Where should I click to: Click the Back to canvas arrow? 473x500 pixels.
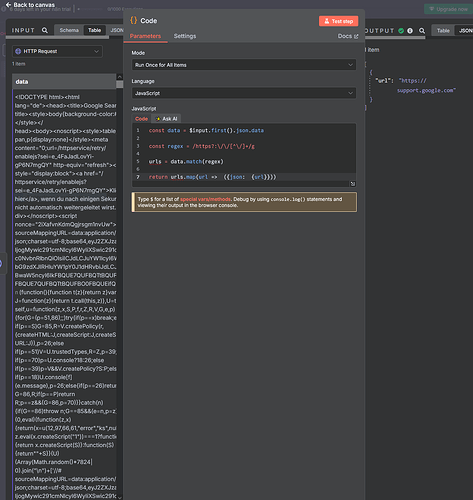pos(9,5)
